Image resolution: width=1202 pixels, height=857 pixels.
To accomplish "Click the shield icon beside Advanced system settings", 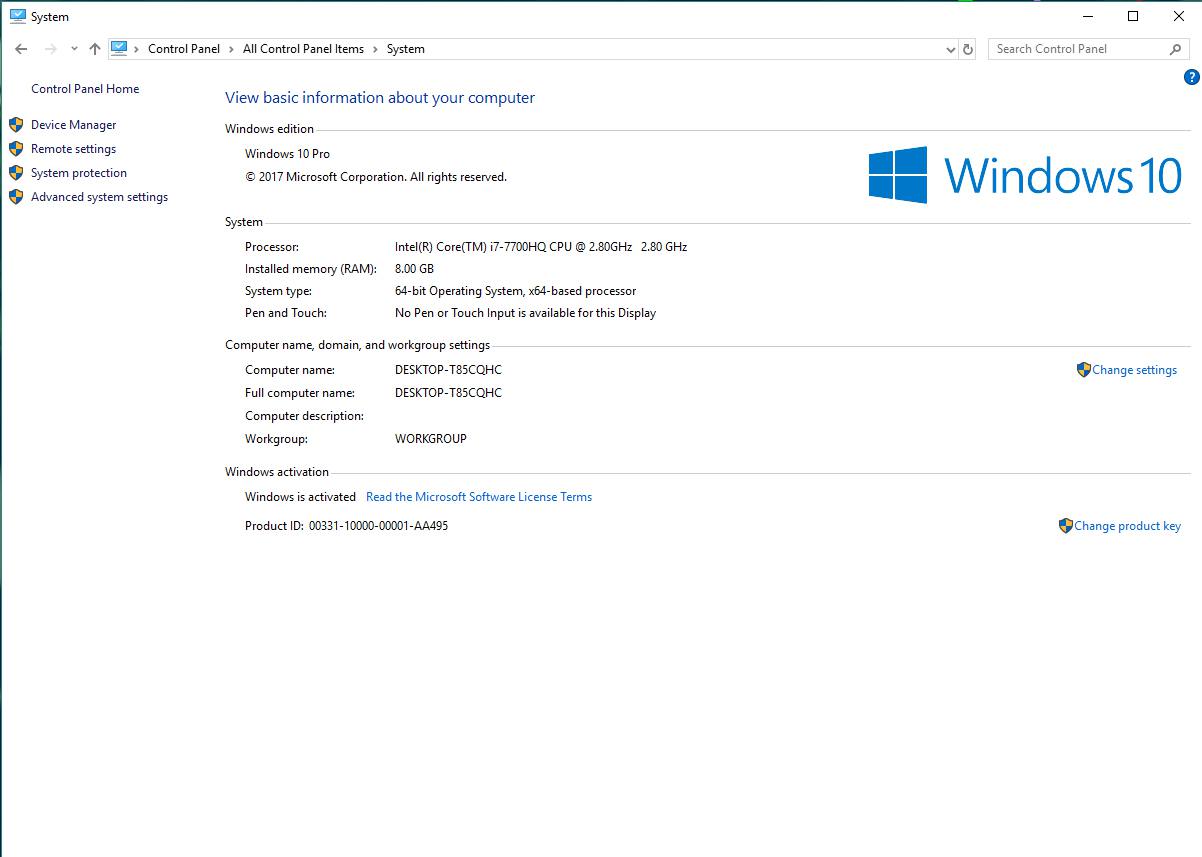I will coord(15,197).
